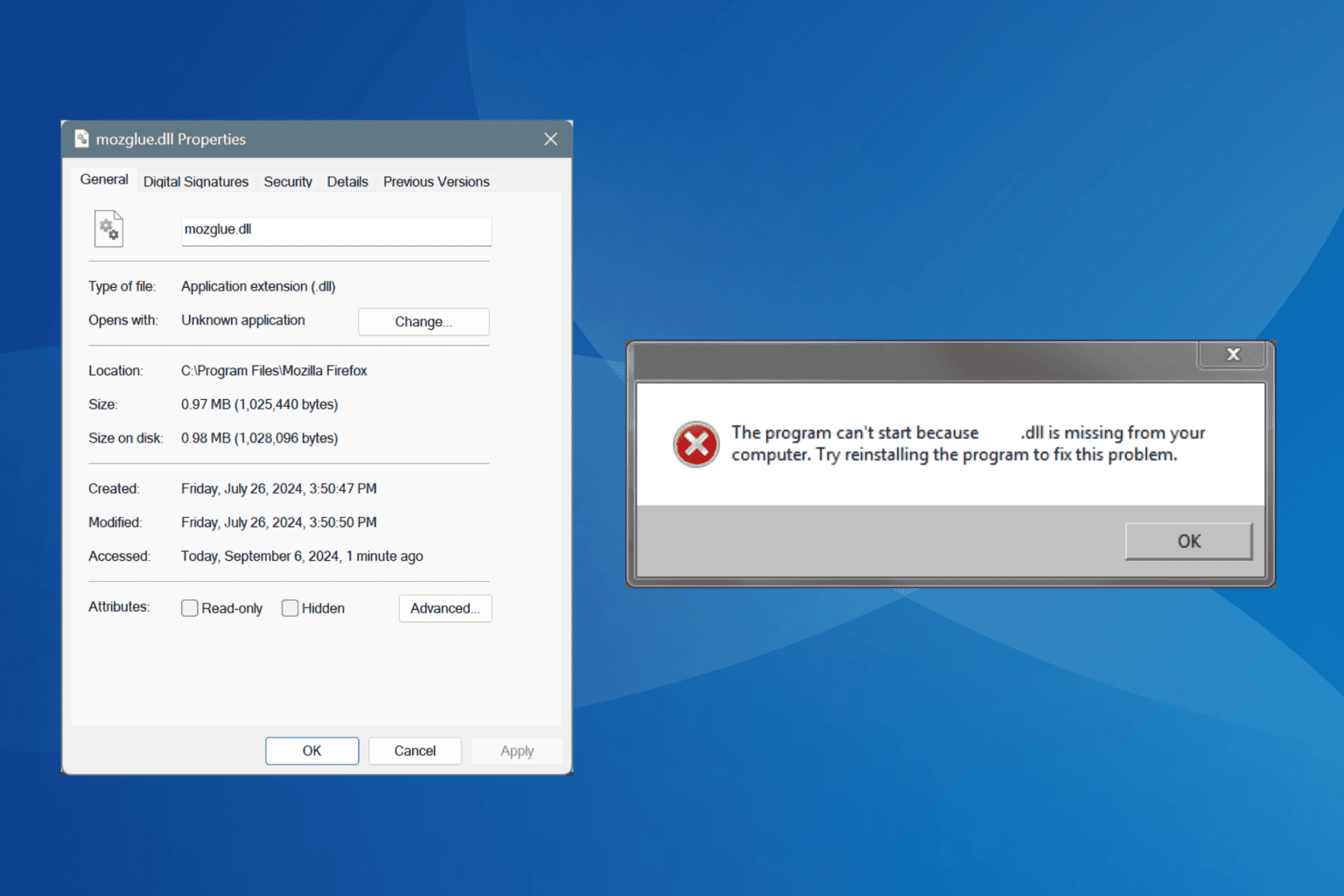The height and width of the screenshot is (896, 1344).
Task: Click the Modified date ending 3:50:50 PM
Action: click(x=279, y=522)
